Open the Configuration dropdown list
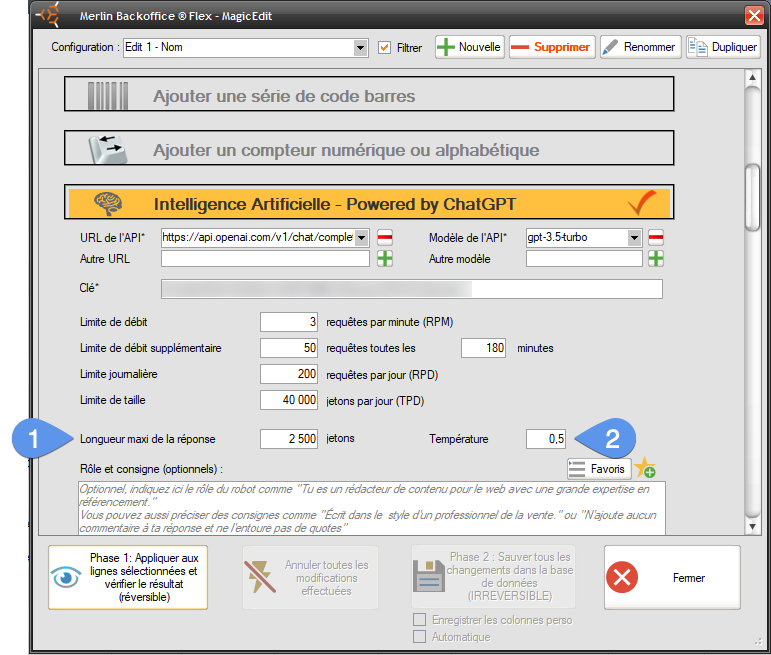The width and height of the screenshot is (771, 655). click(360, 48)
